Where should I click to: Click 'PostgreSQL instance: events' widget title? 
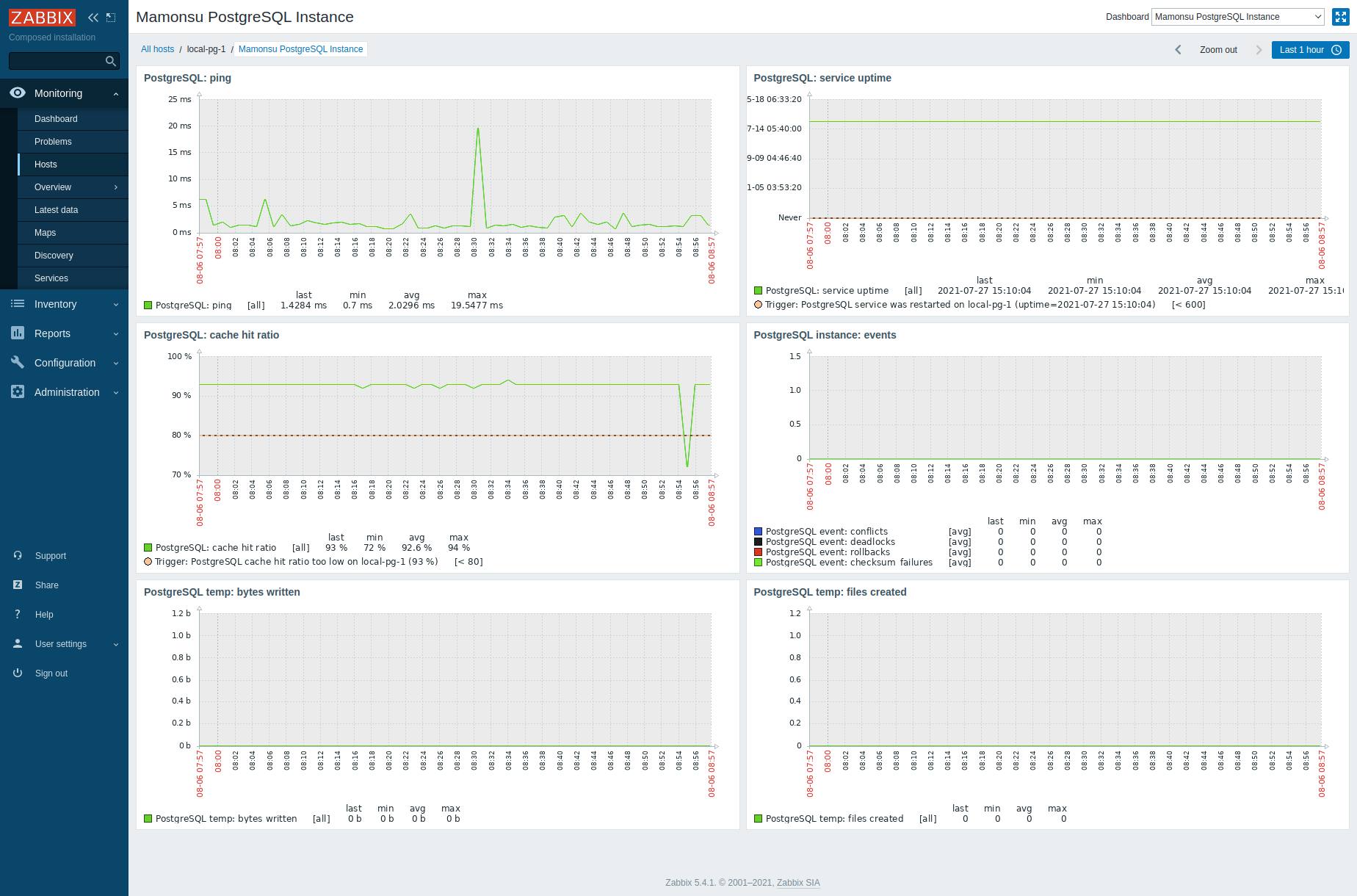tap(825, 335)
